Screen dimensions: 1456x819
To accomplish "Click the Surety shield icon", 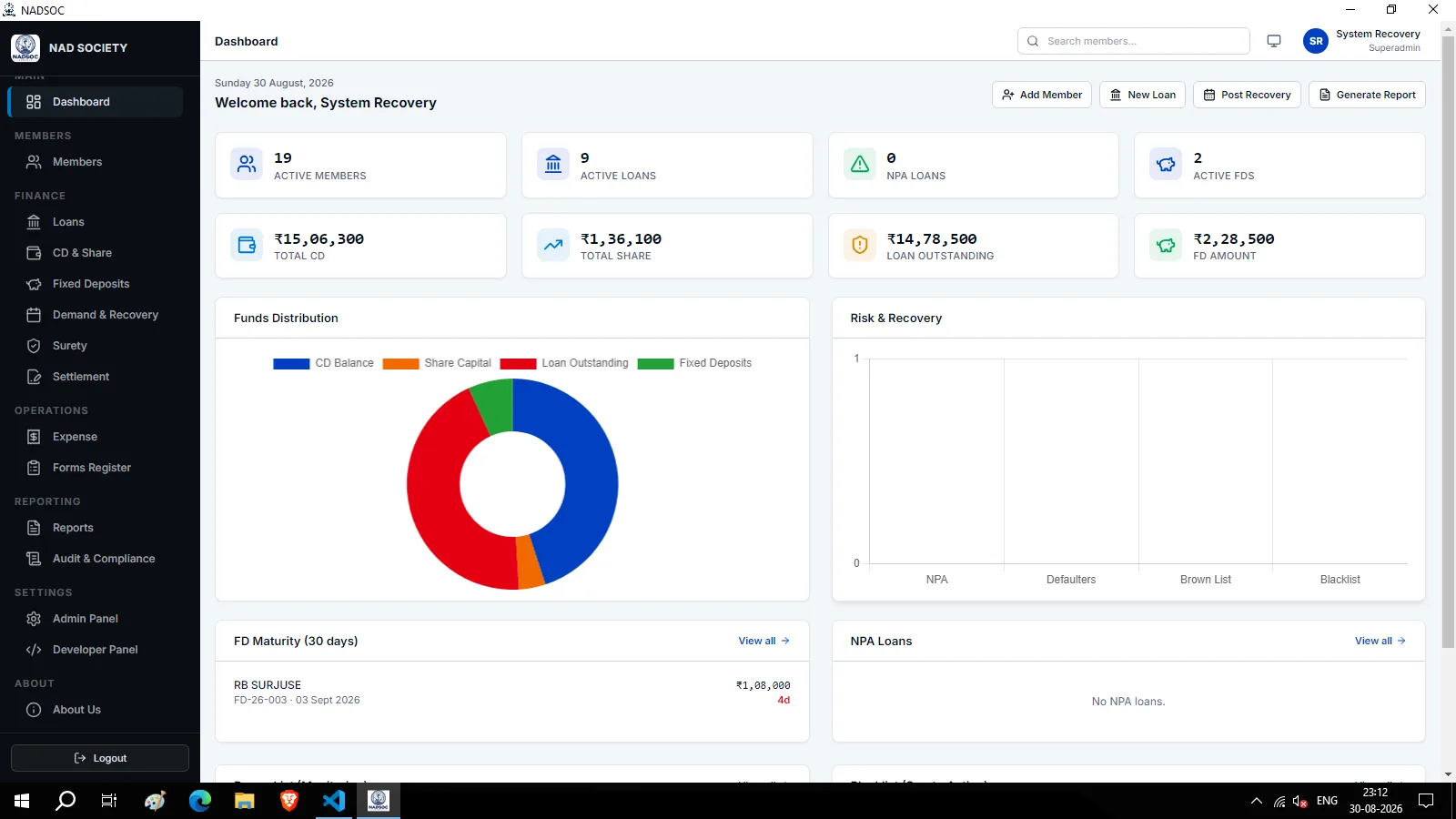I will coord(34,346).
